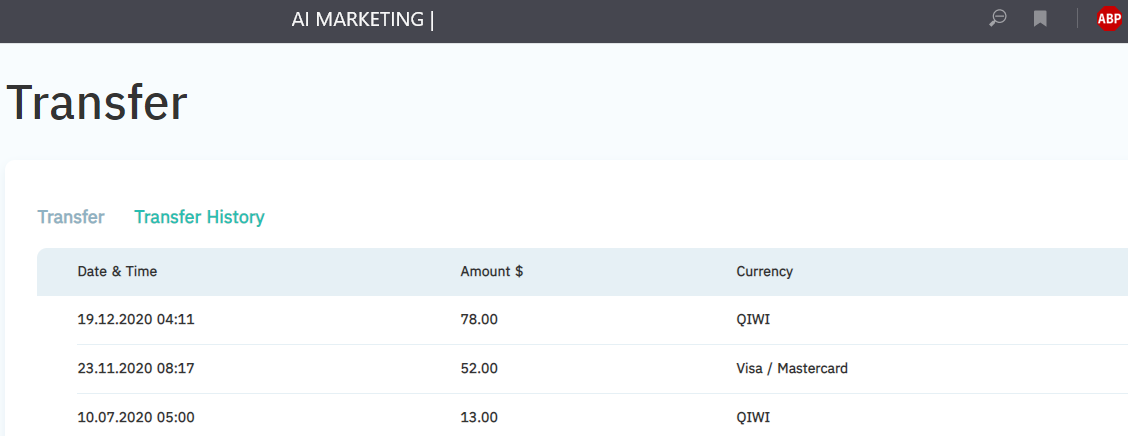Click the Date & Time column header
The width and height of the screenshot is (1128, 436).
[x=117, y=271]
